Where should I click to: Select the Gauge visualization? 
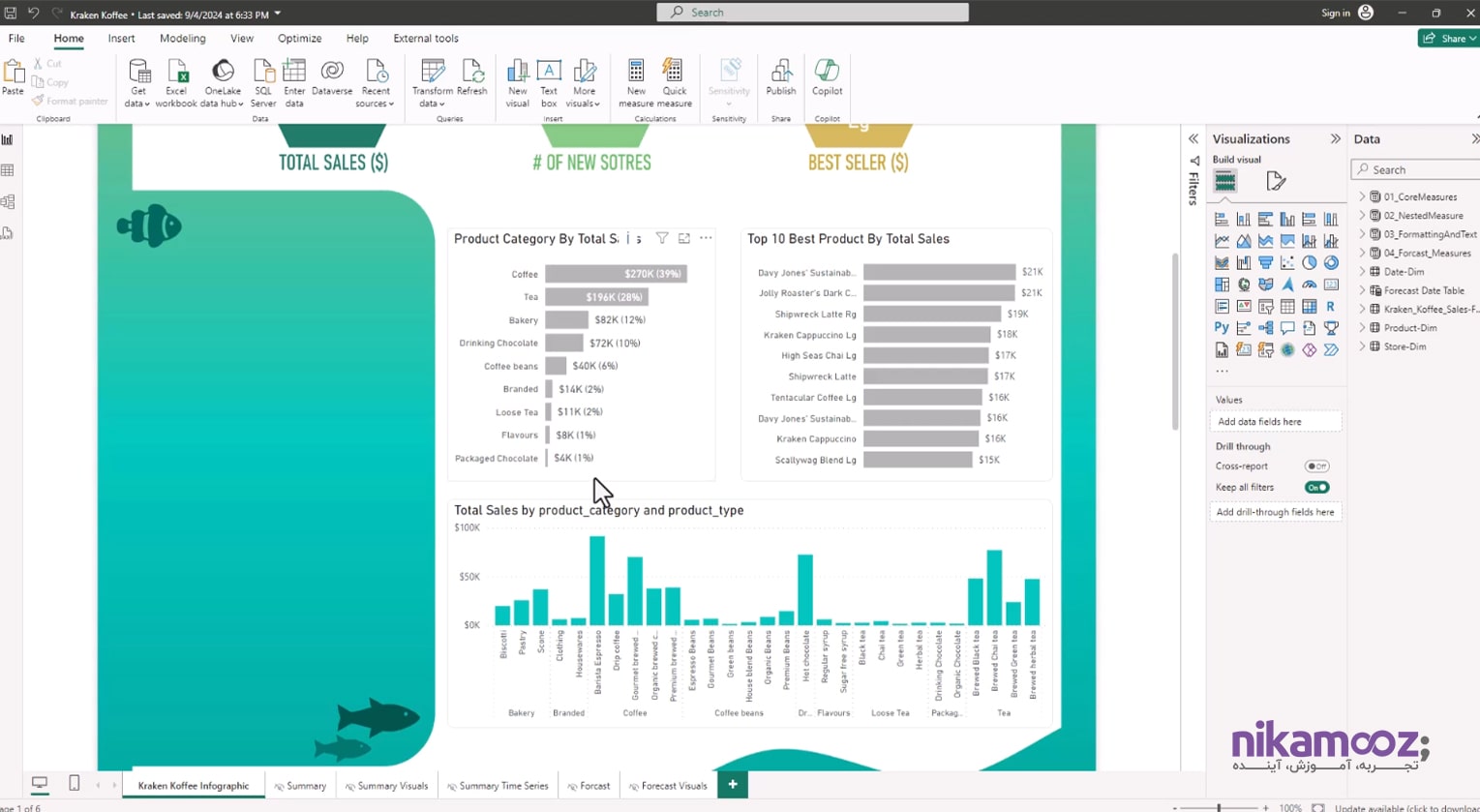pyautogui.click(x=1309, y=285)
